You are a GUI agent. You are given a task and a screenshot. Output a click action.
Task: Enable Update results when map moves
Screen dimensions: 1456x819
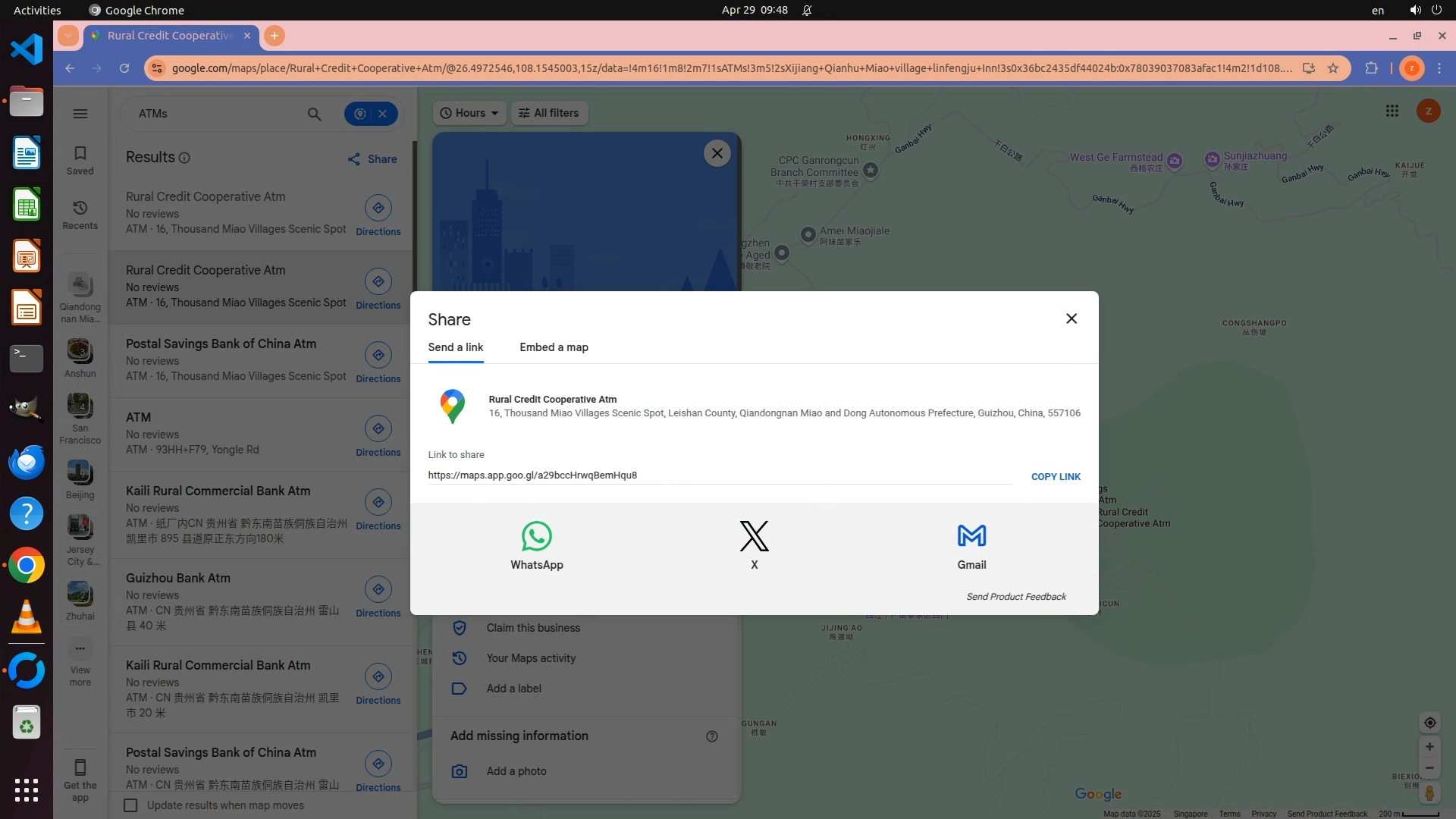pos(130,805)
